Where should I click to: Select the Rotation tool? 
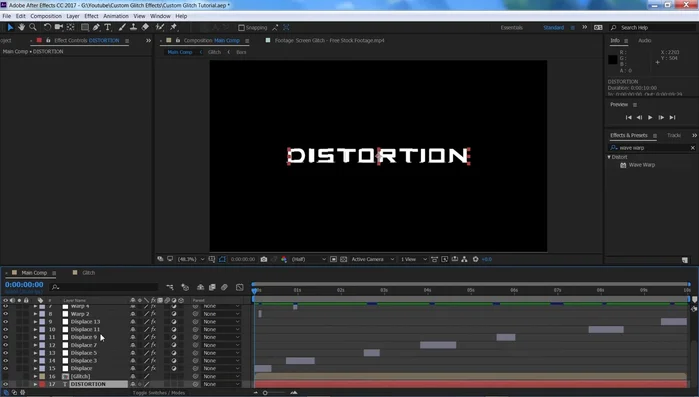(x=47, y=27)
